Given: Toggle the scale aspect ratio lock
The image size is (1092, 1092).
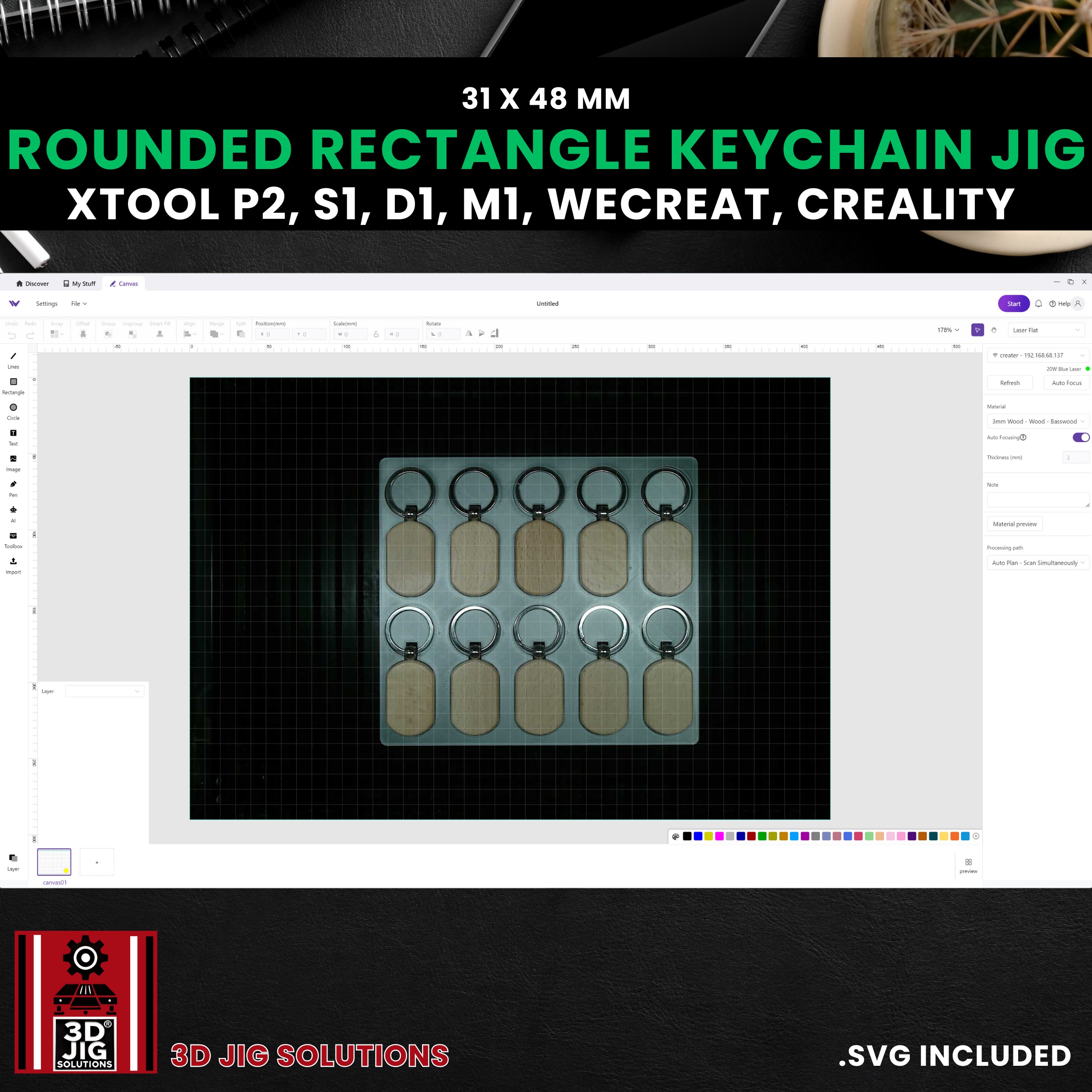Looking at the screenshot, I should click(x=376, y=334).
